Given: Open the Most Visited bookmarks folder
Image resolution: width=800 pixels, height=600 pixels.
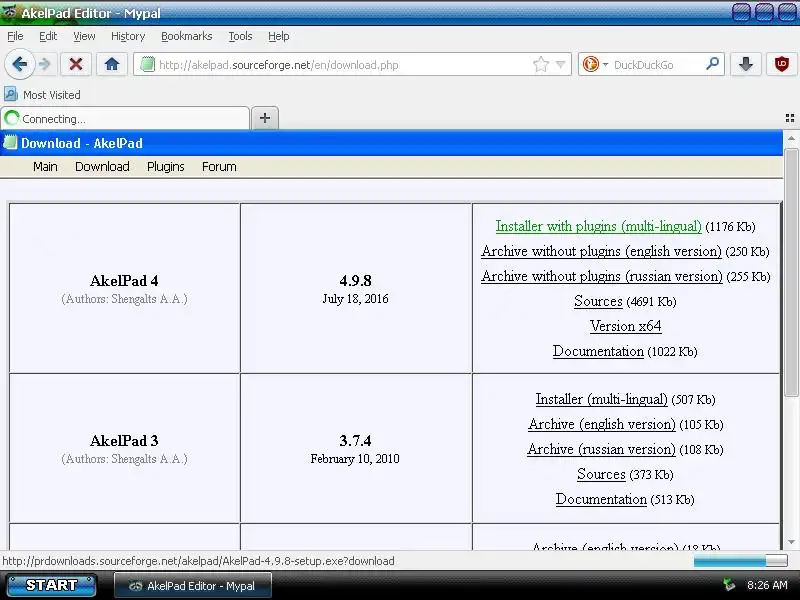Looking at the screenshot, I should click(x=43, y=95).
